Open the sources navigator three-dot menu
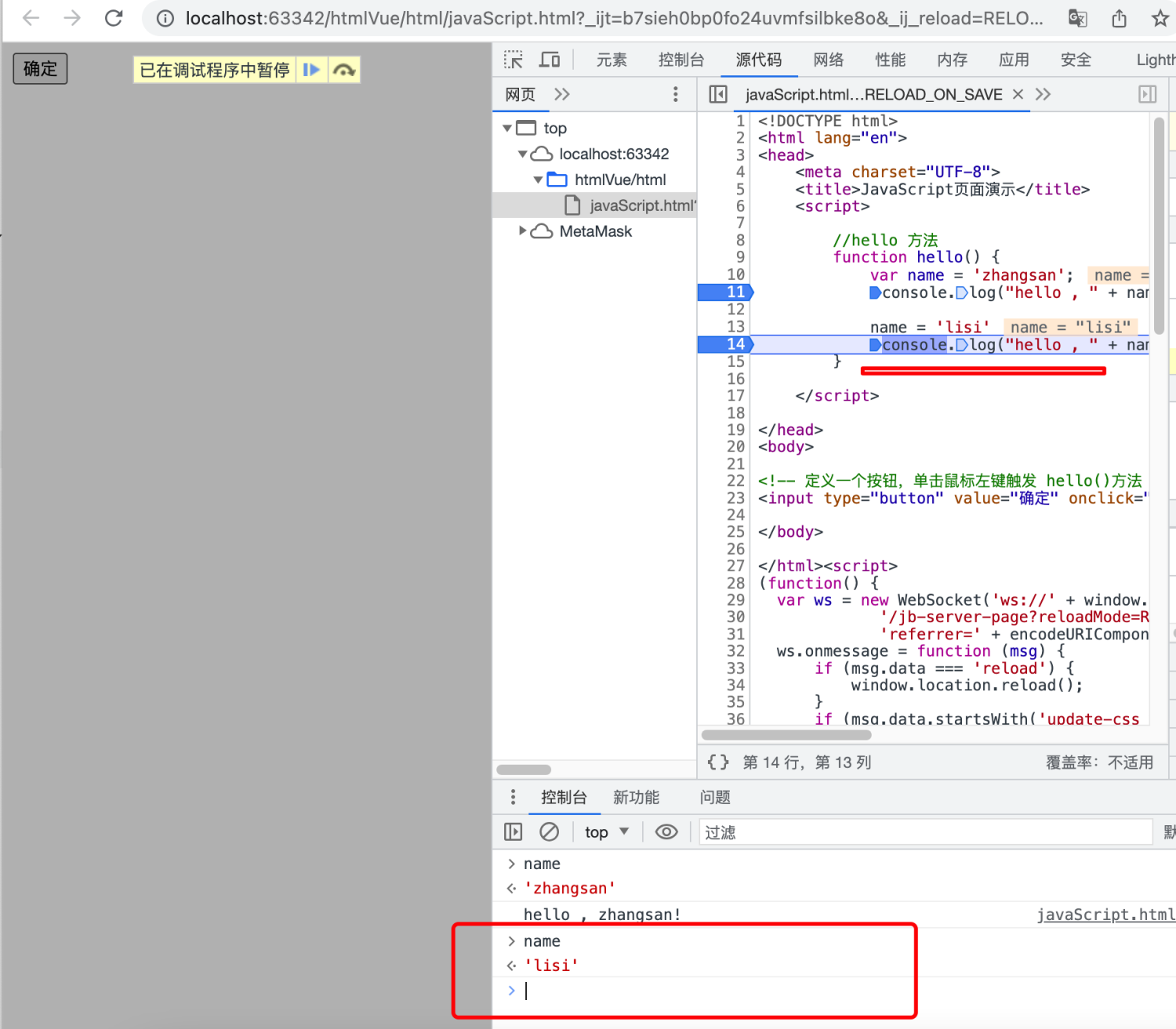Image resolution: width=1176 pixels, height=1029 pixels. click(675, 94)
